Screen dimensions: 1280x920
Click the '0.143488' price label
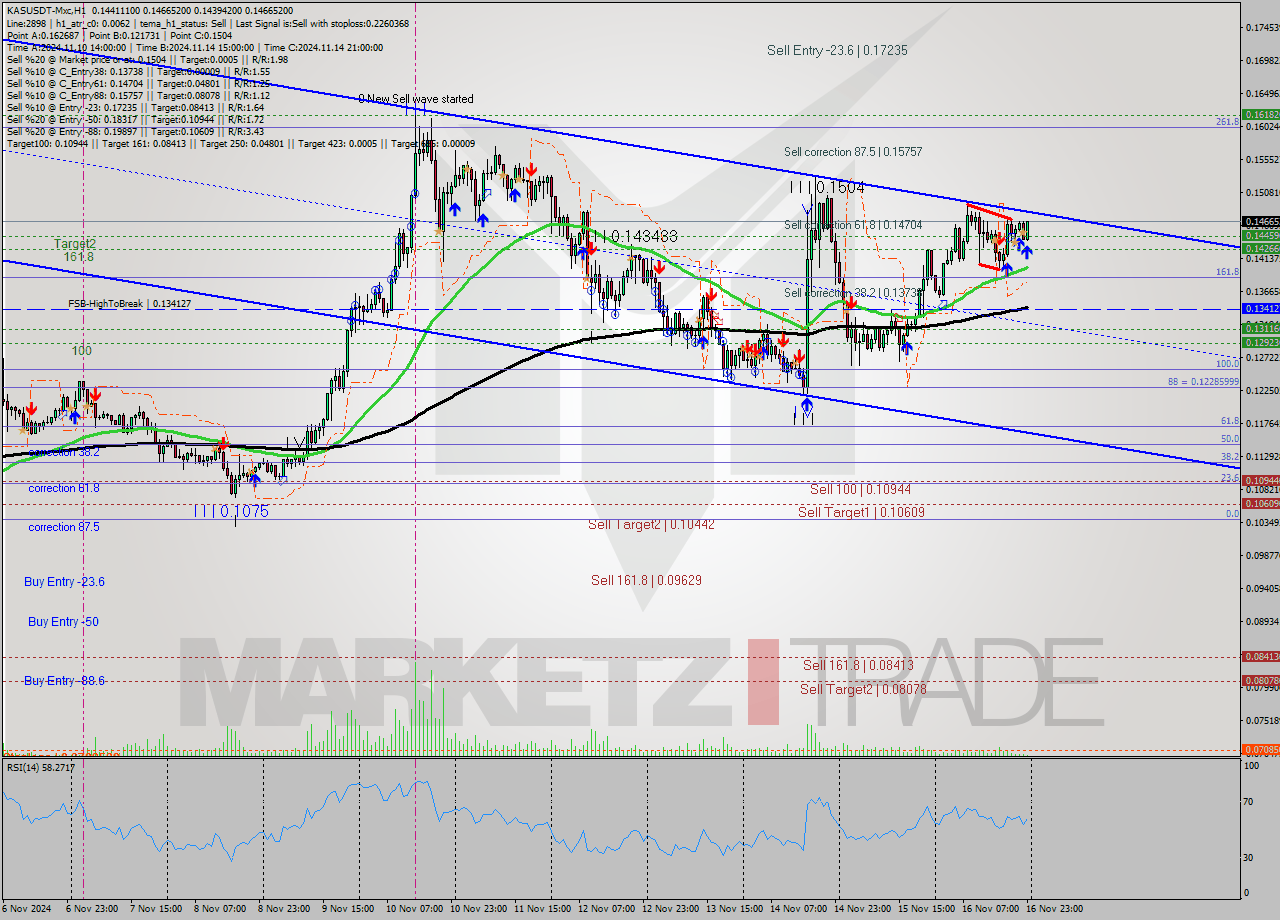pos(644,236)
